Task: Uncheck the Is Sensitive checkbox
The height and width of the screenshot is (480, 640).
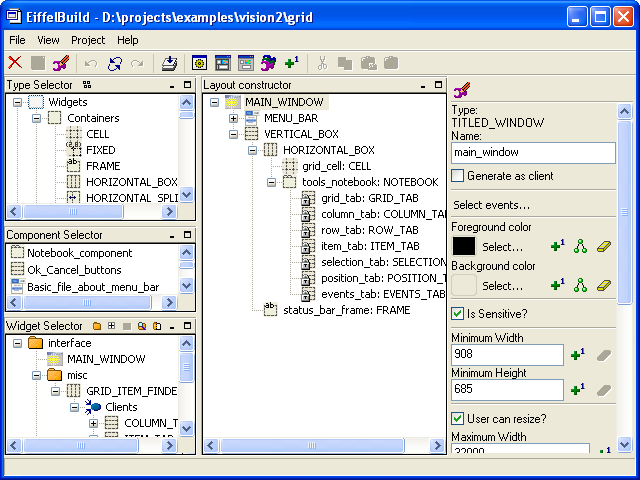Action: pos(458,314)
